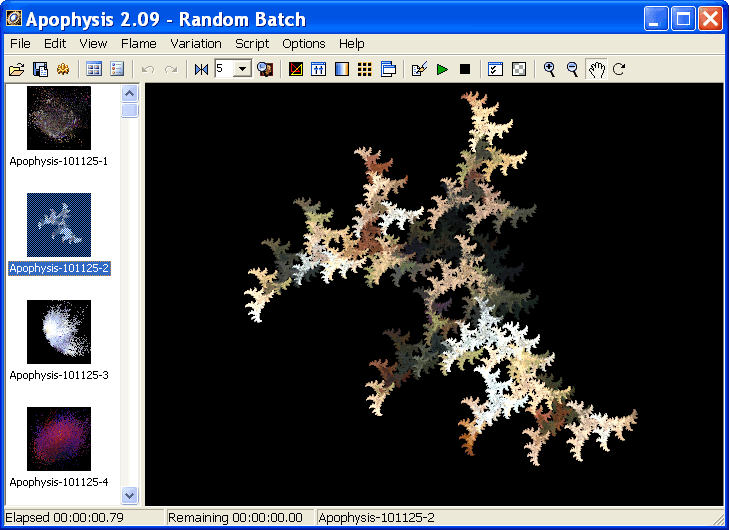
Task: Click the Undo arrow icon
Action: pyautogui.click(x=148, y=70)
